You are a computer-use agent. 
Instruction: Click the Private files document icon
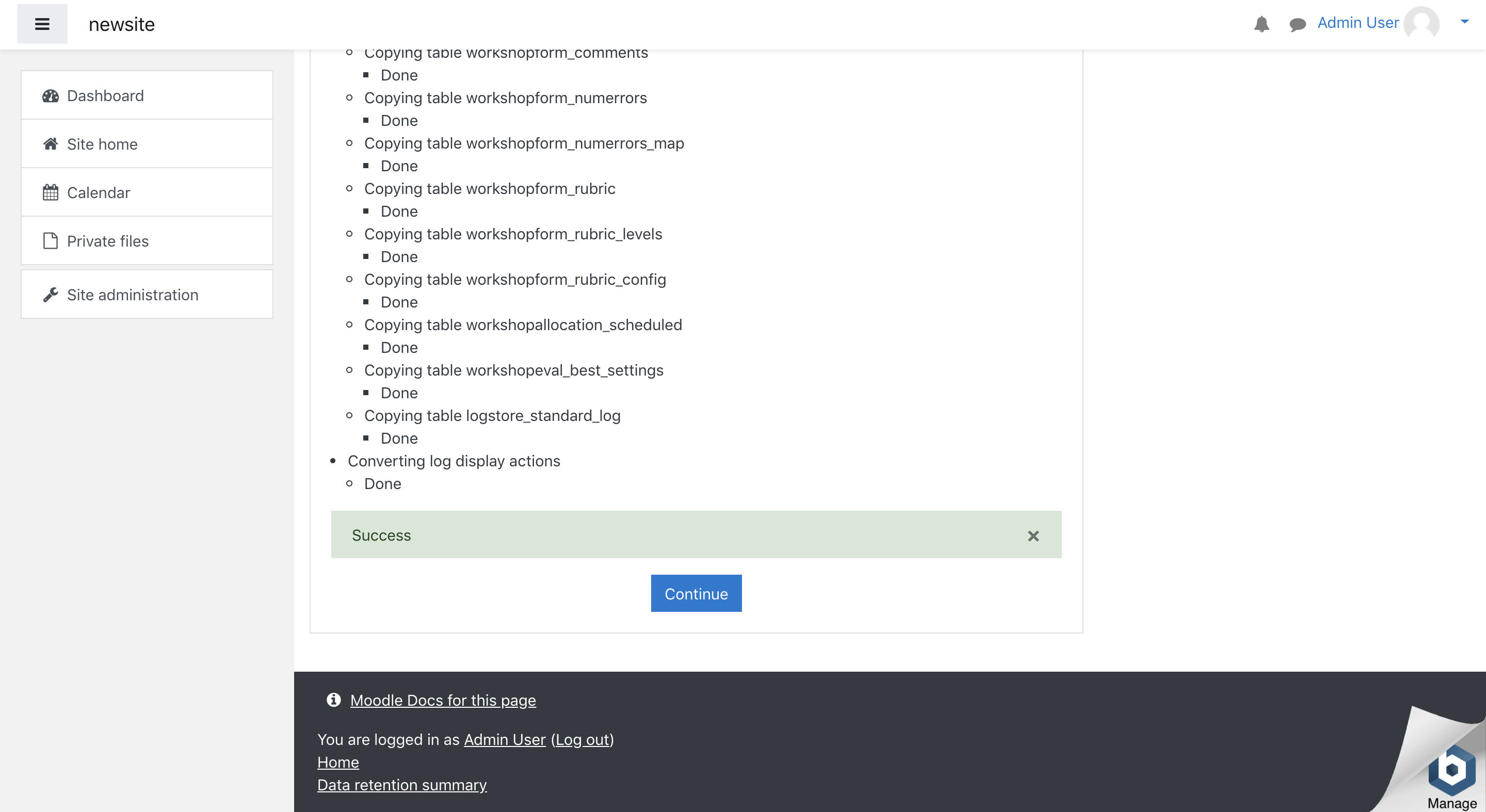[x=51, y=241]
